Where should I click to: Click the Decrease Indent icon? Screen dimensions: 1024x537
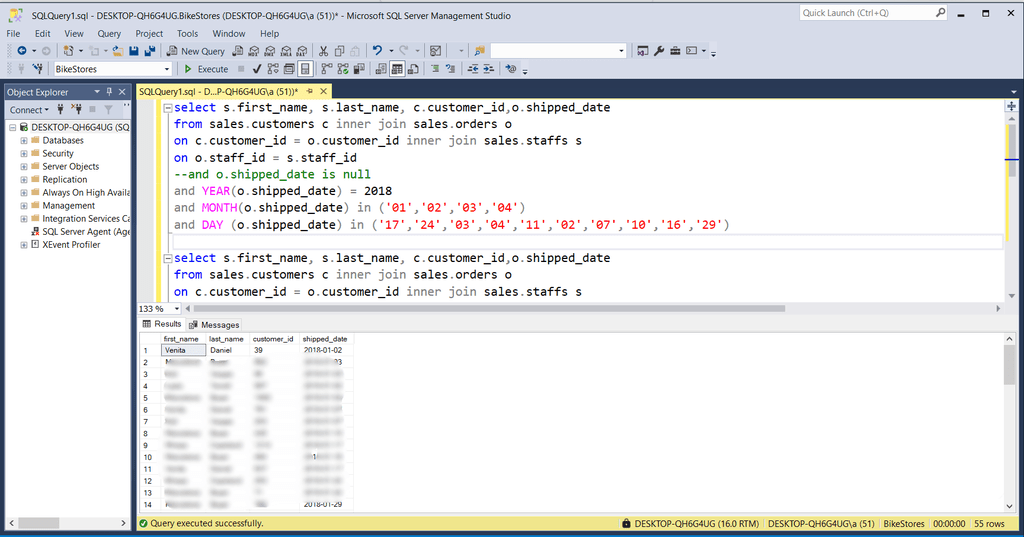(473, 69)
